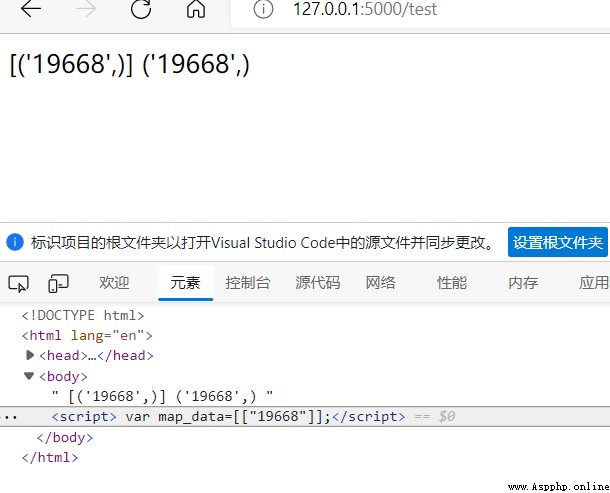Click the address bar URL 127.0.0.1:5000/test
Image resolution: width=610 pixels, height=493 pixels.
click(x=365, y=9)
